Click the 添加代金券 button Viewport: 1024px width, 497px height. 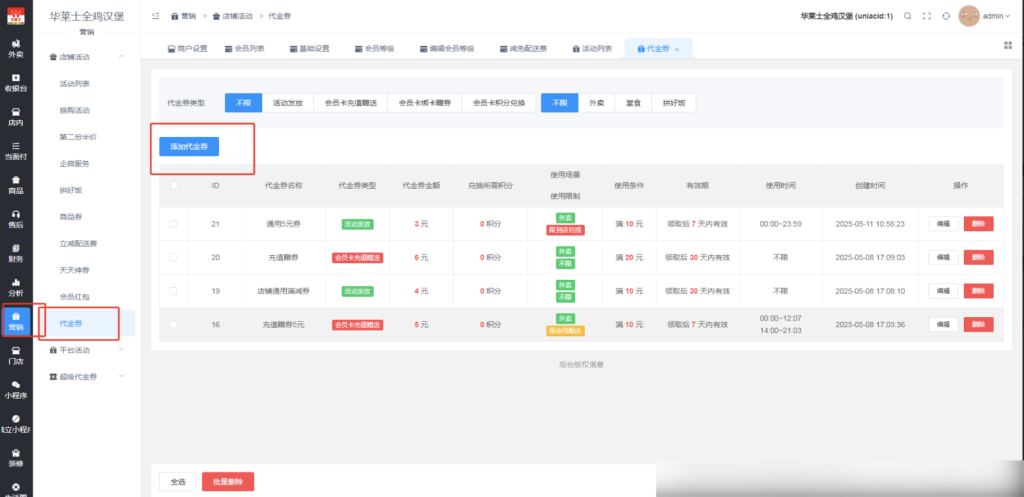[189, 146]
